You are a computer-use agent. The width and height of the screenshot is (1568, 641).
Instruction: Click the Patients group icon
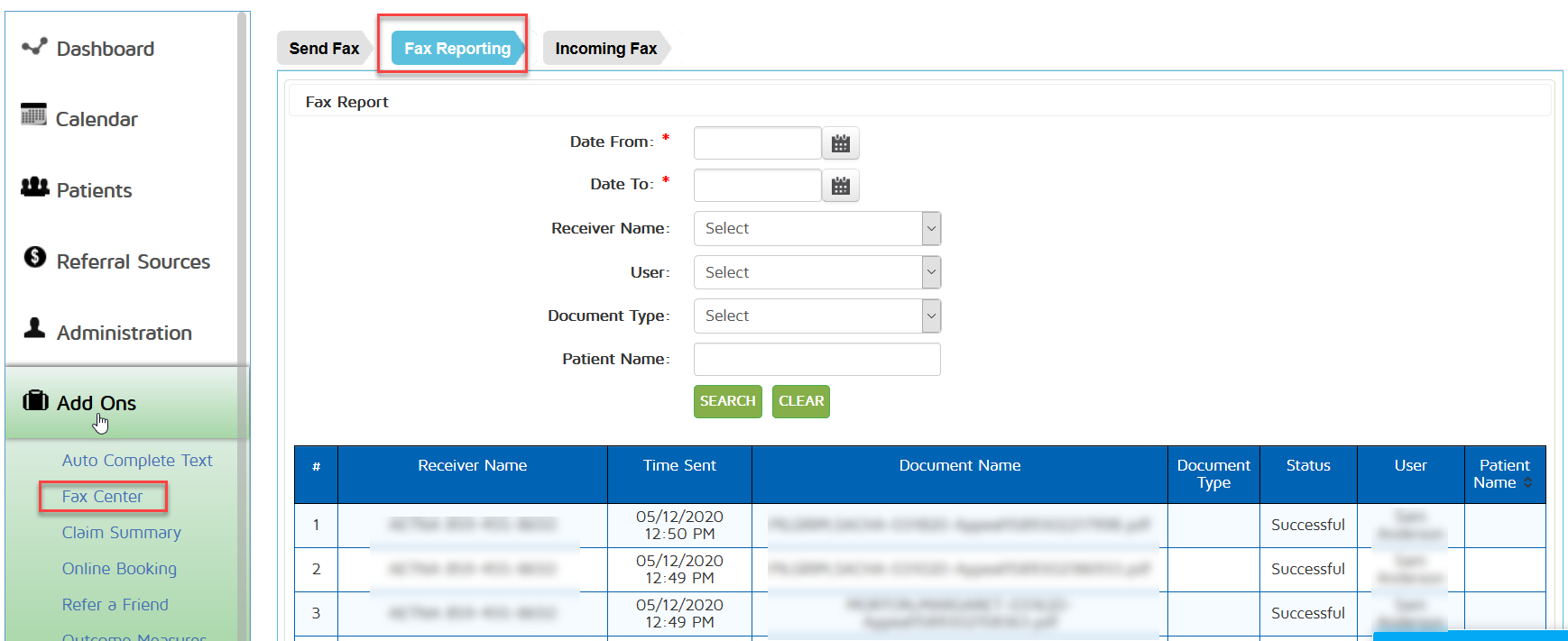coord(34,187)
